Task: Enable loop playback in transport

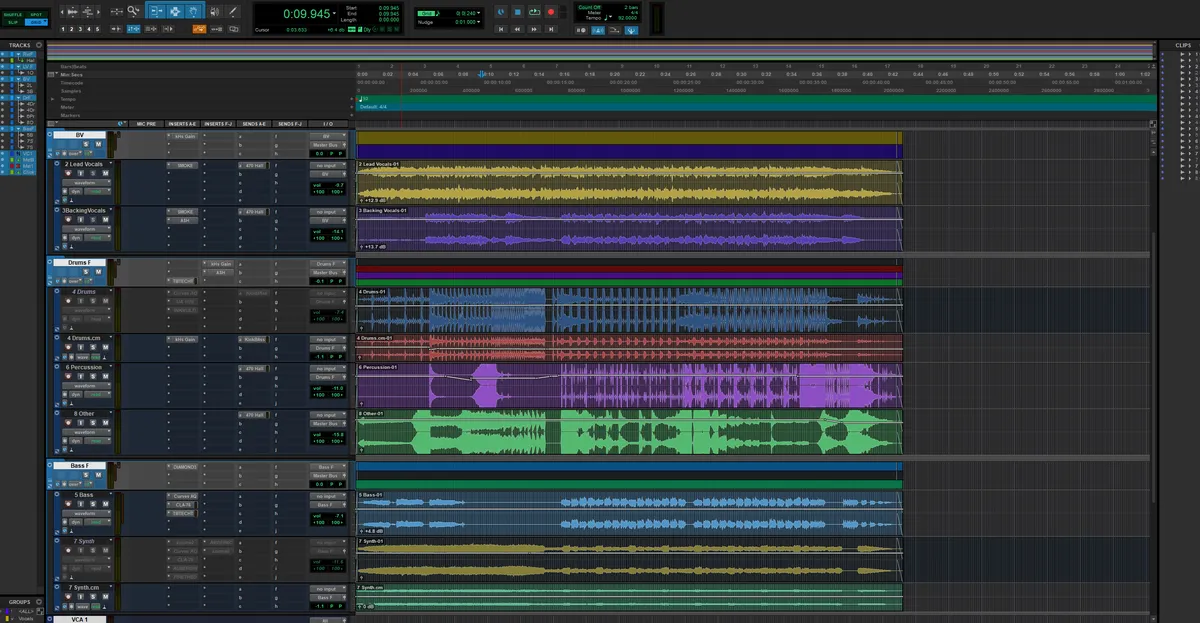Action: 535,12
